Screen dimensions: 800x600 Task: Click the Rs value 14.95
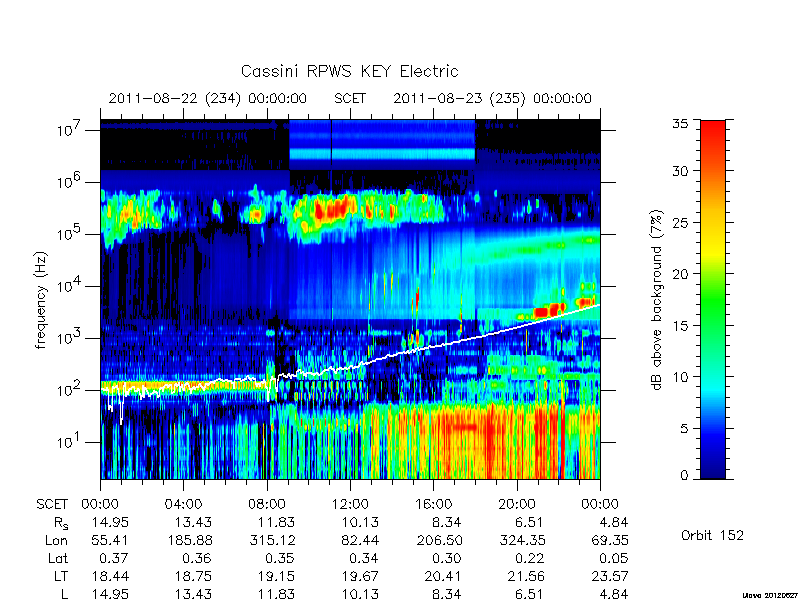pyautogui.click(x=110, y=522)
